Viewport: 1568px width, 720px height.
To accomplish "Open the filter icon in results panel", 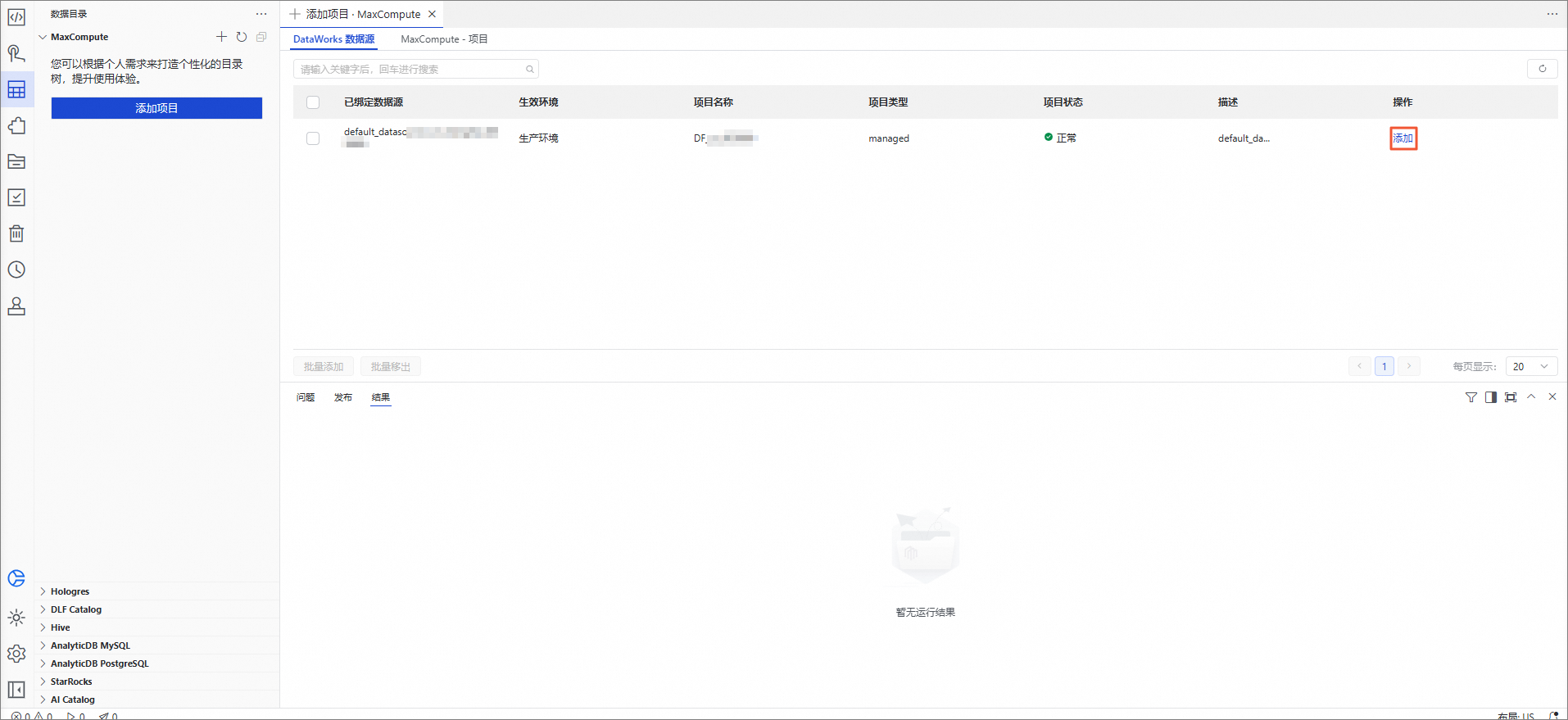I will (1471, 397).
